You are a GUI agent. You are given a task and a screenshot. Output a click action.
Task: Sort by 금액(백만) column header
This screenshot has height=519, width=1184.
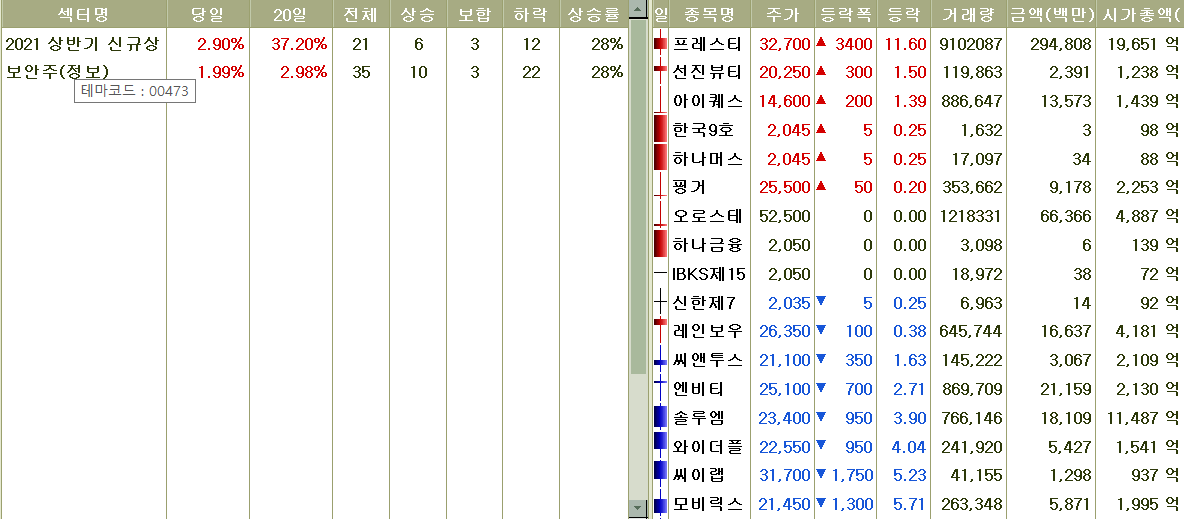click(1051, 14)
